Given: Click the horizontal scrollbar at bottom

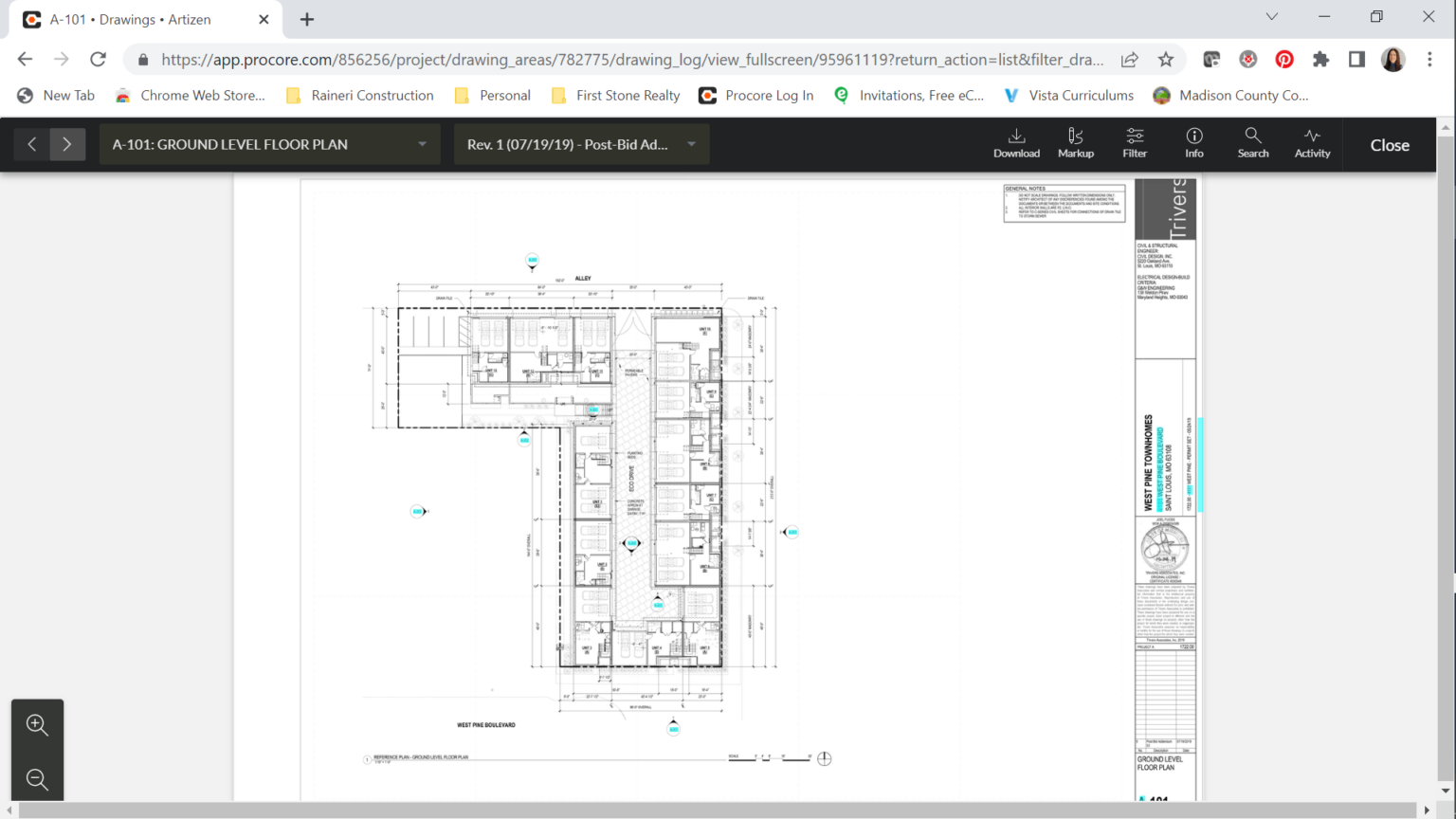Looking at the screenshot, I should [716, 810].
